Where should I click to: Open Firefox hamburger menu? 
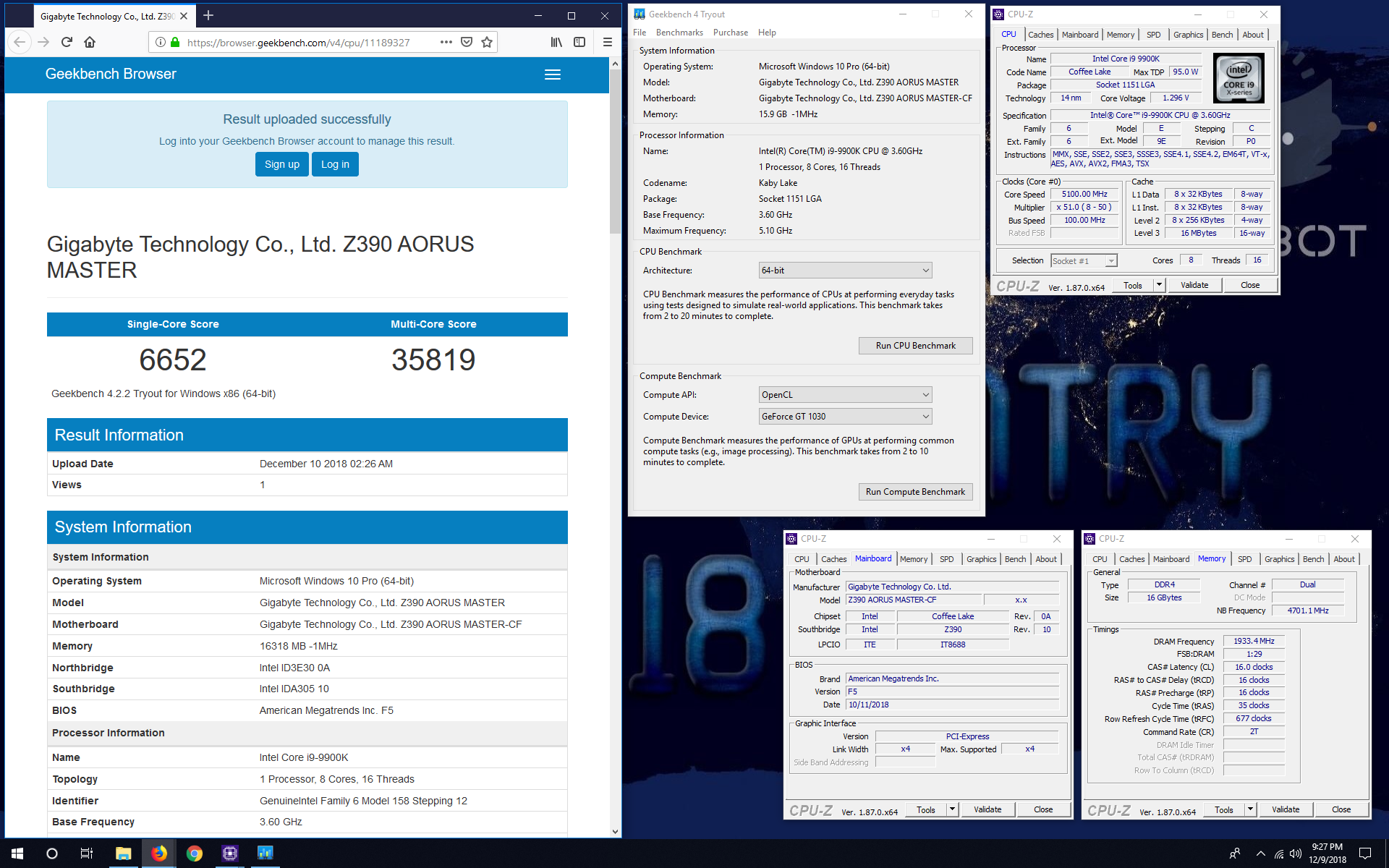[608, 42]
